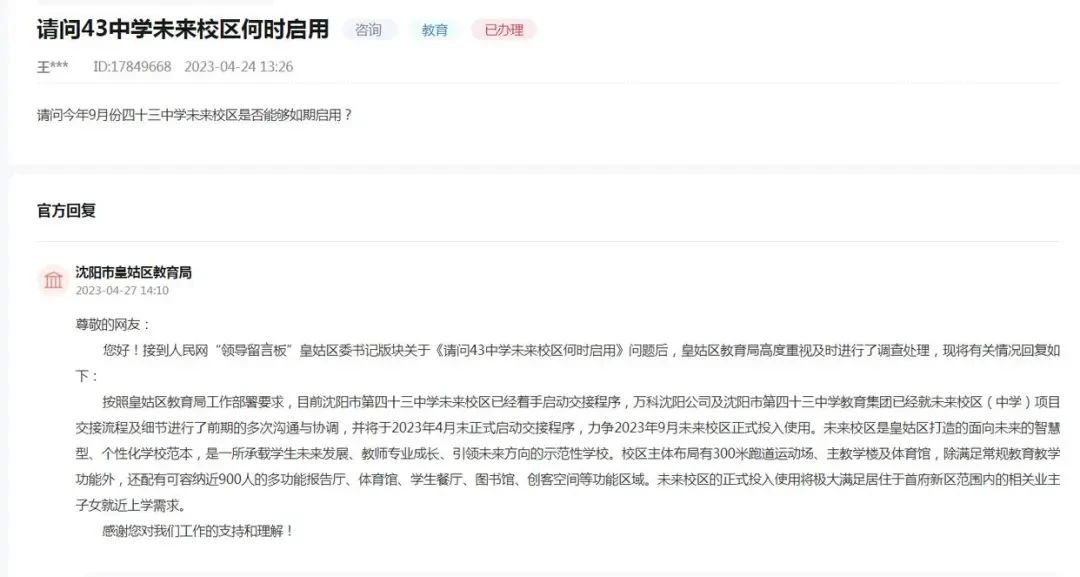Click the line mentioning 万科沈阳公司
Viewport: 1080px width, 577px height.
[x=568, y=402]
